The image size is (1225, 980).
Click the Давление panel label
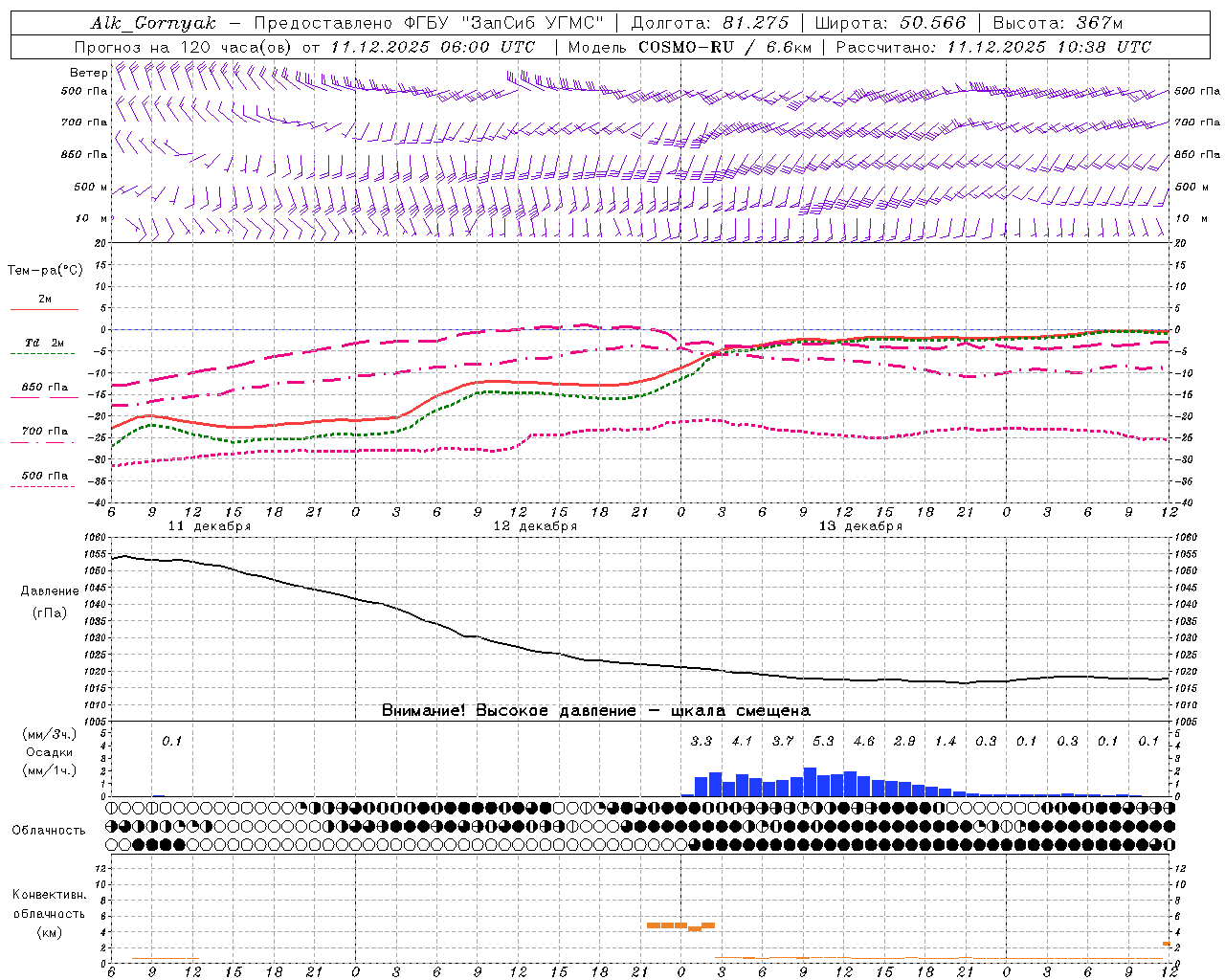[x=50, y=590]
